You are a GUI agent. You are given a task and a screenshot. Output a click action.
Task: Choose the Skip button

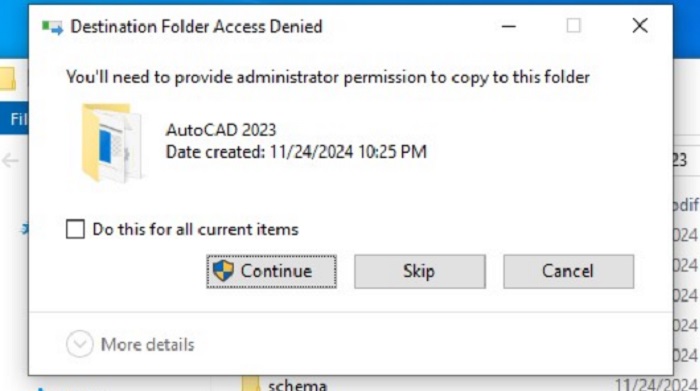(420, 271)
